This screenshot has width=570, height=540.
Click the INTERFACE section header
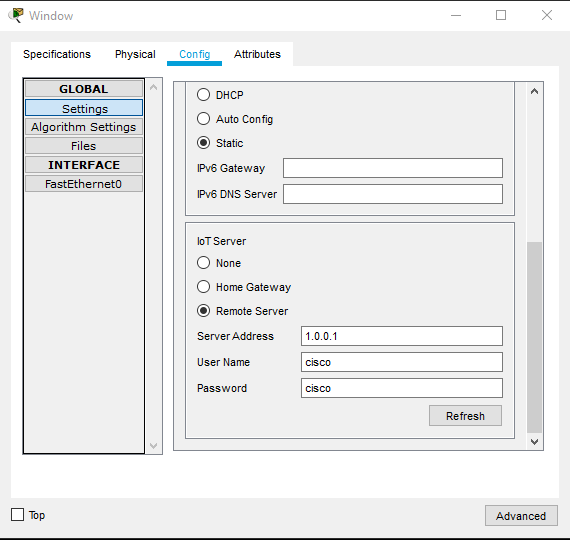pos(84,165)
